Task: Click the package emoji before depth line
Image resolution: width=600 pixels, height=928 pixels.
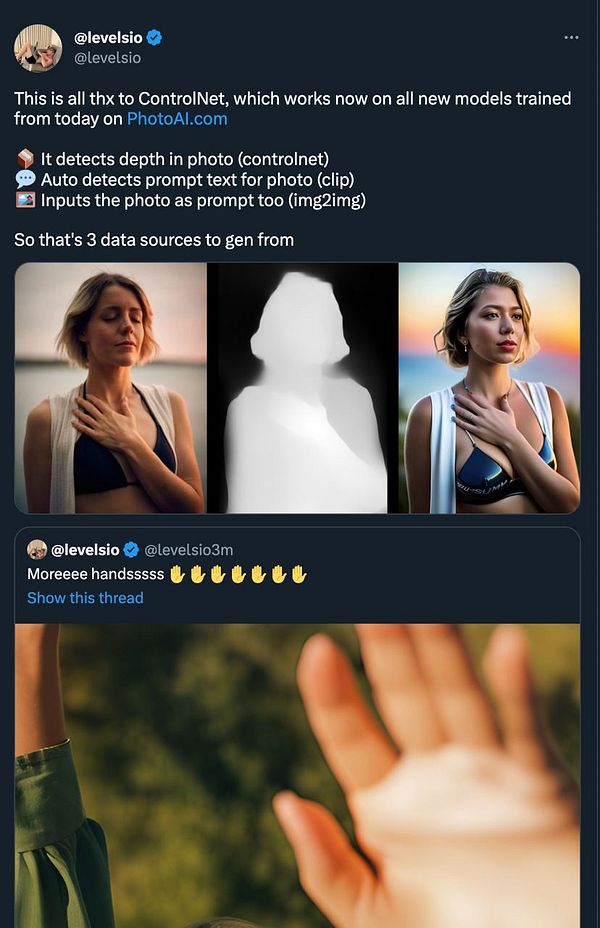Action: 25,159
